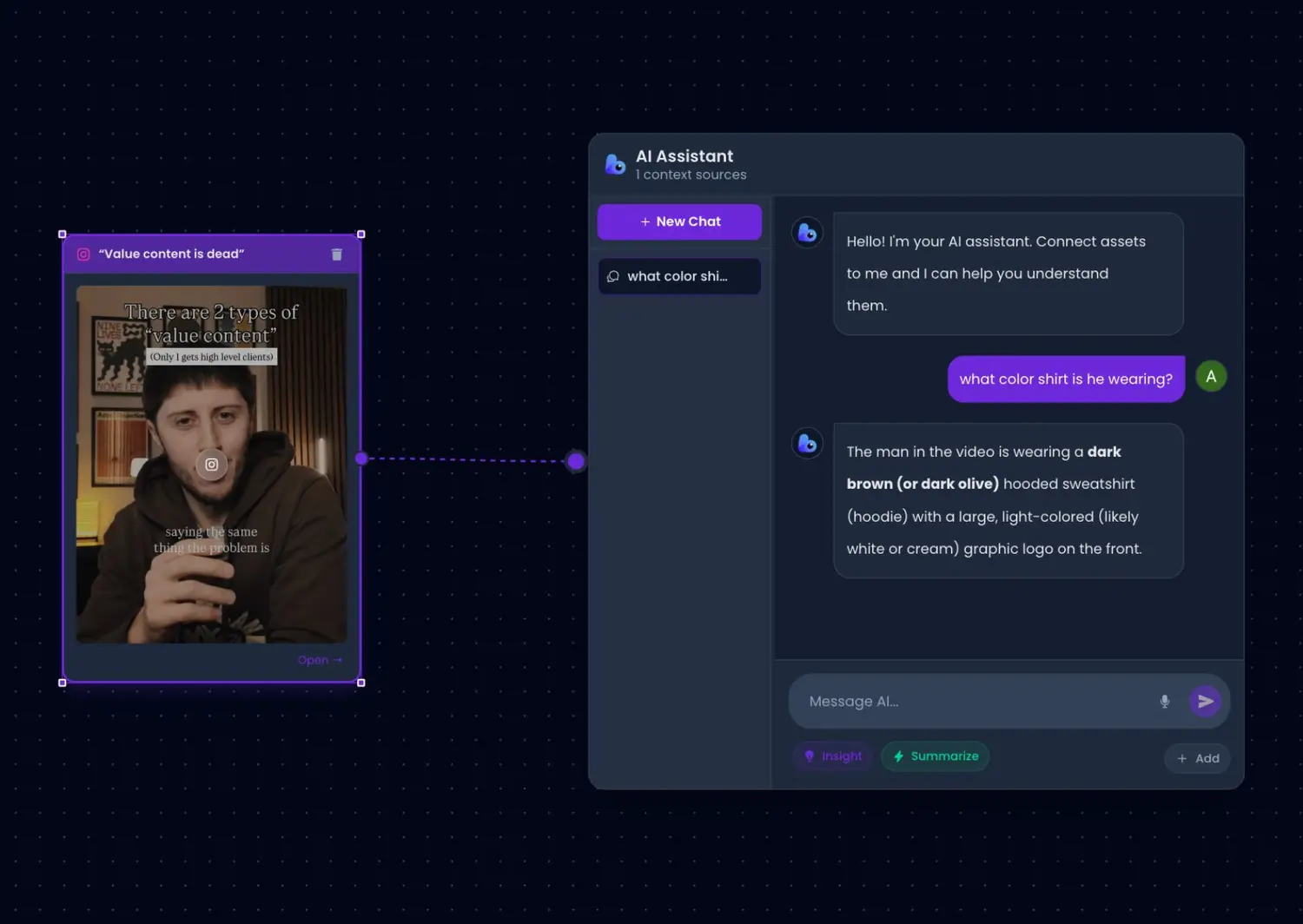The image size is (1303, 924).
Task: Delete the "Value content is dead" card
Action: tap(337, 254)
